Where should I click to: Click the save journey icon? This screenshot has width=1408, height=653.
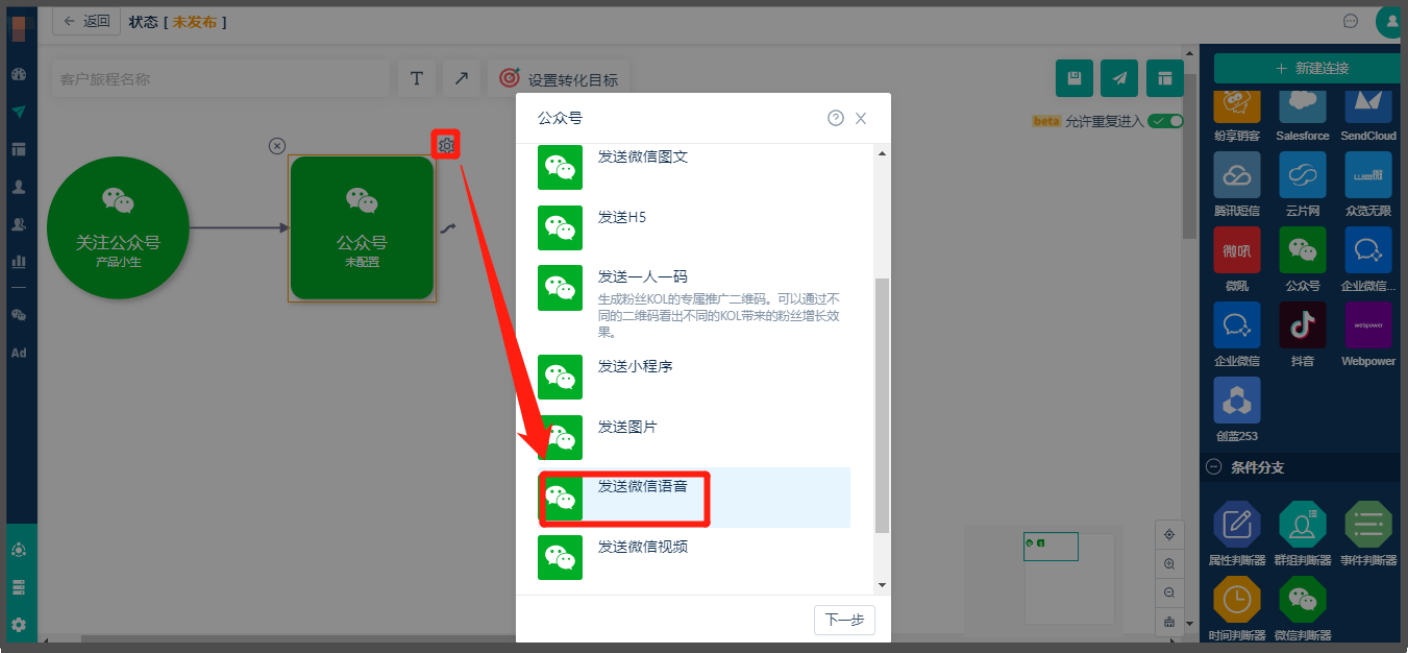click(x=1074, y=79)
